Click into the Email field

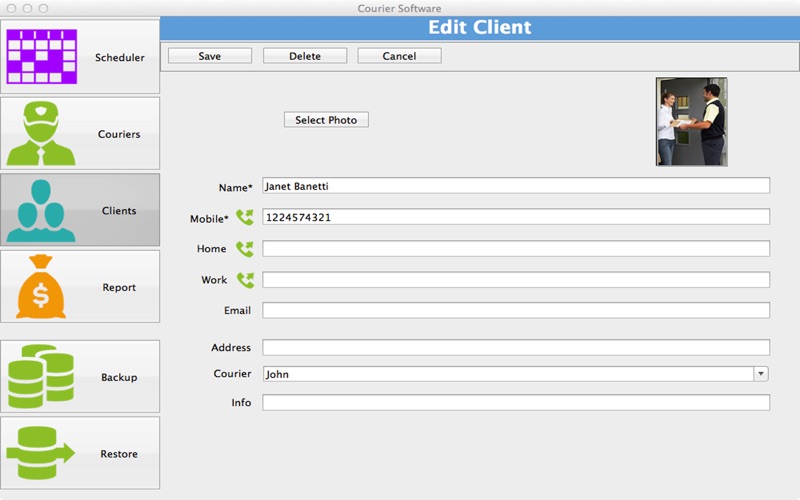pyautogui.click(x=516, y=310)
